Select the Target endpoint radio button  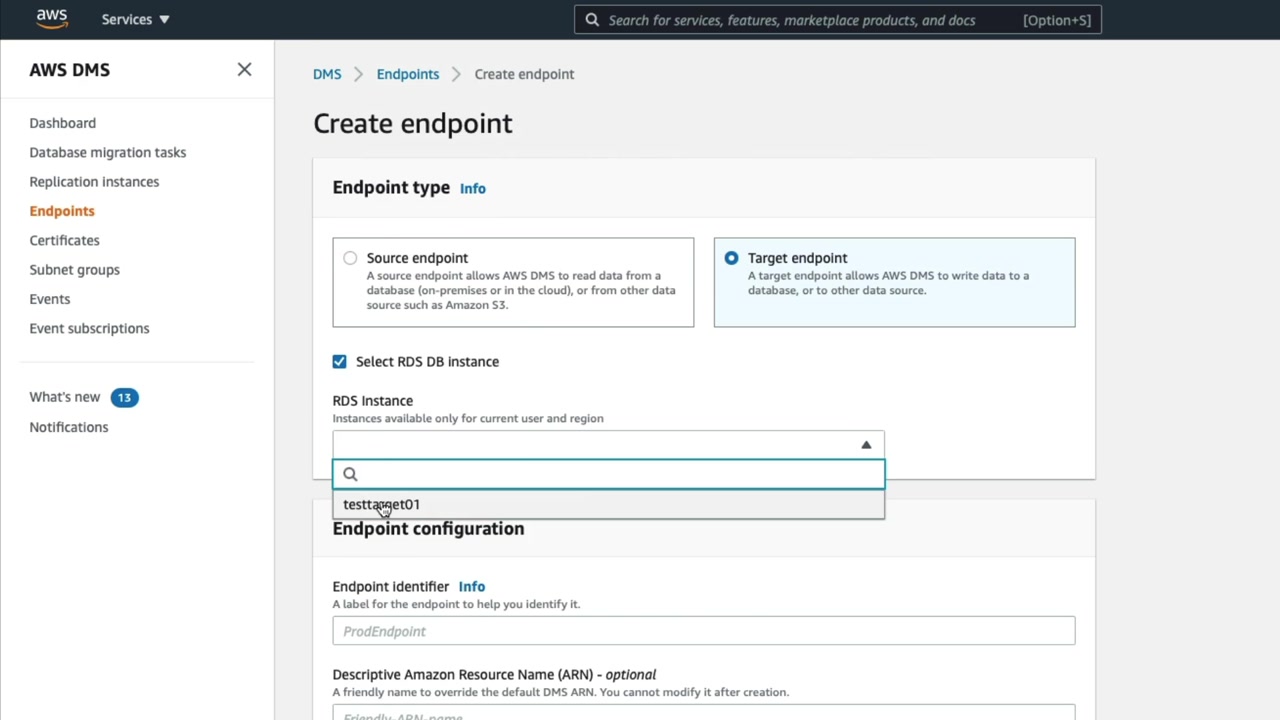click(x=731, y=258)
